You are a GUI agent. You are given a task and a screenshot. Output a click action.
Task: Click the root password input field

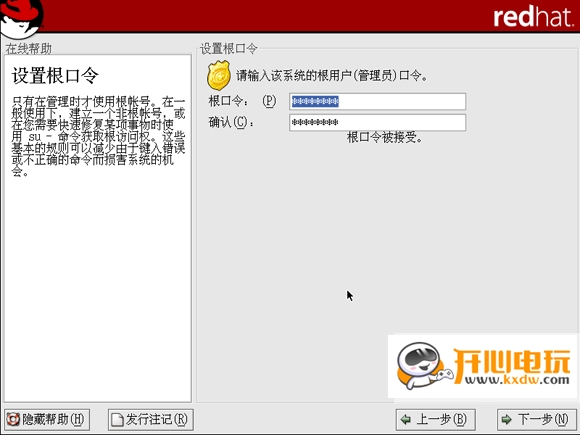377,101
